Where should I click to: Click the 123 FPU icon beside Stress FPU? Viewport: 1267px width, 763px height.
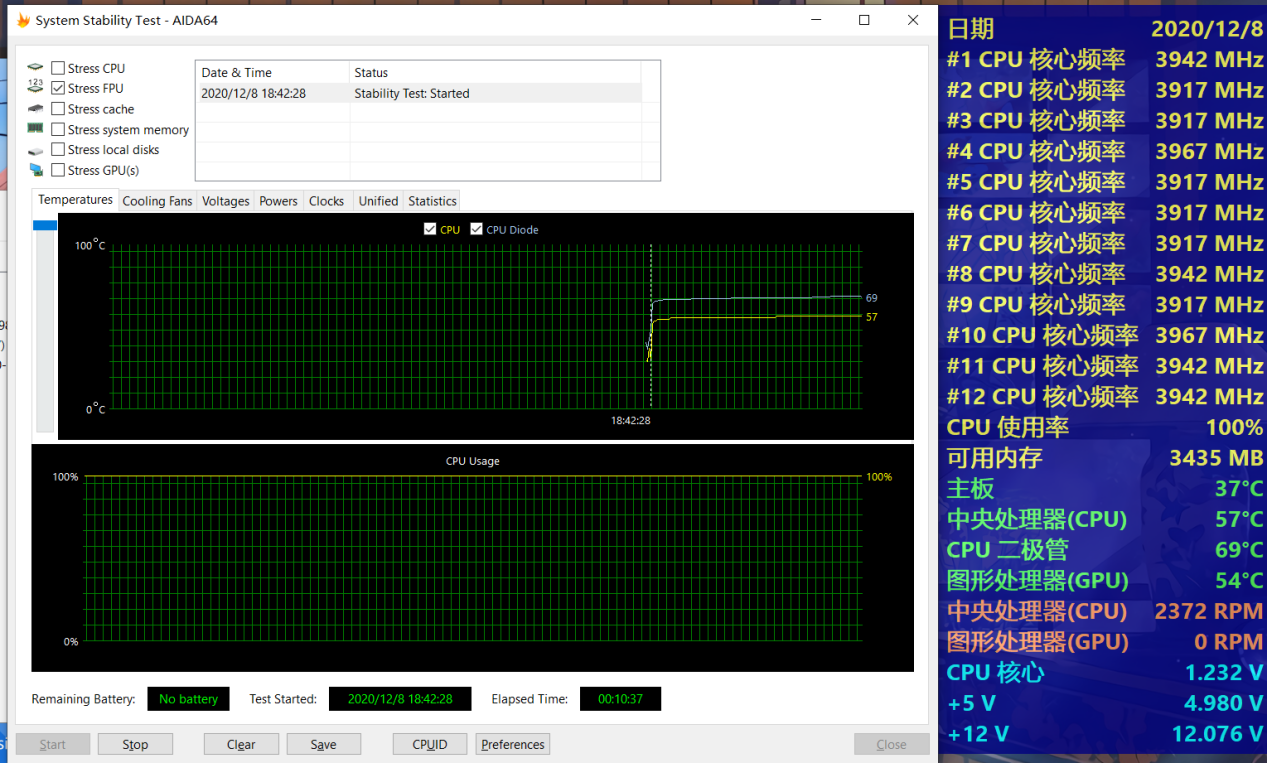pyautogui.click(x=36, y=88)
